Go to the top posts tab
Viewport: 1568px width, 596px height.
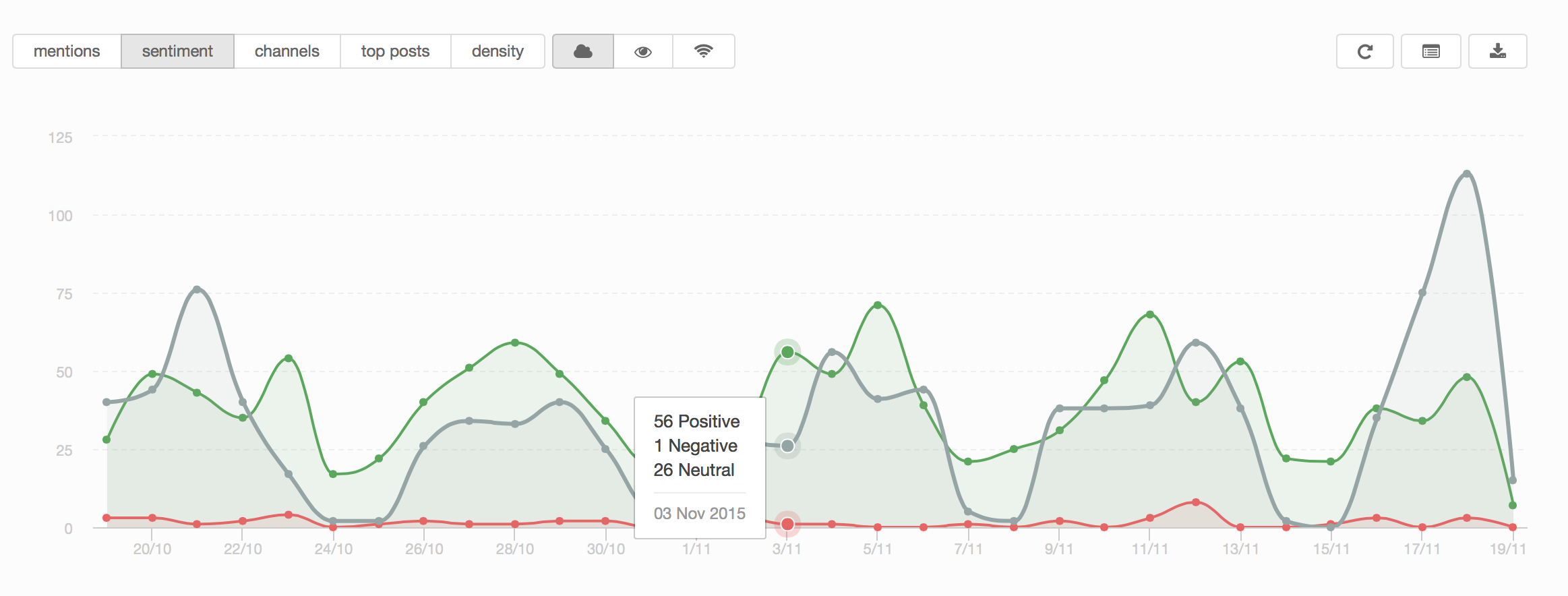pyautogui.click(x=395, y=51)
